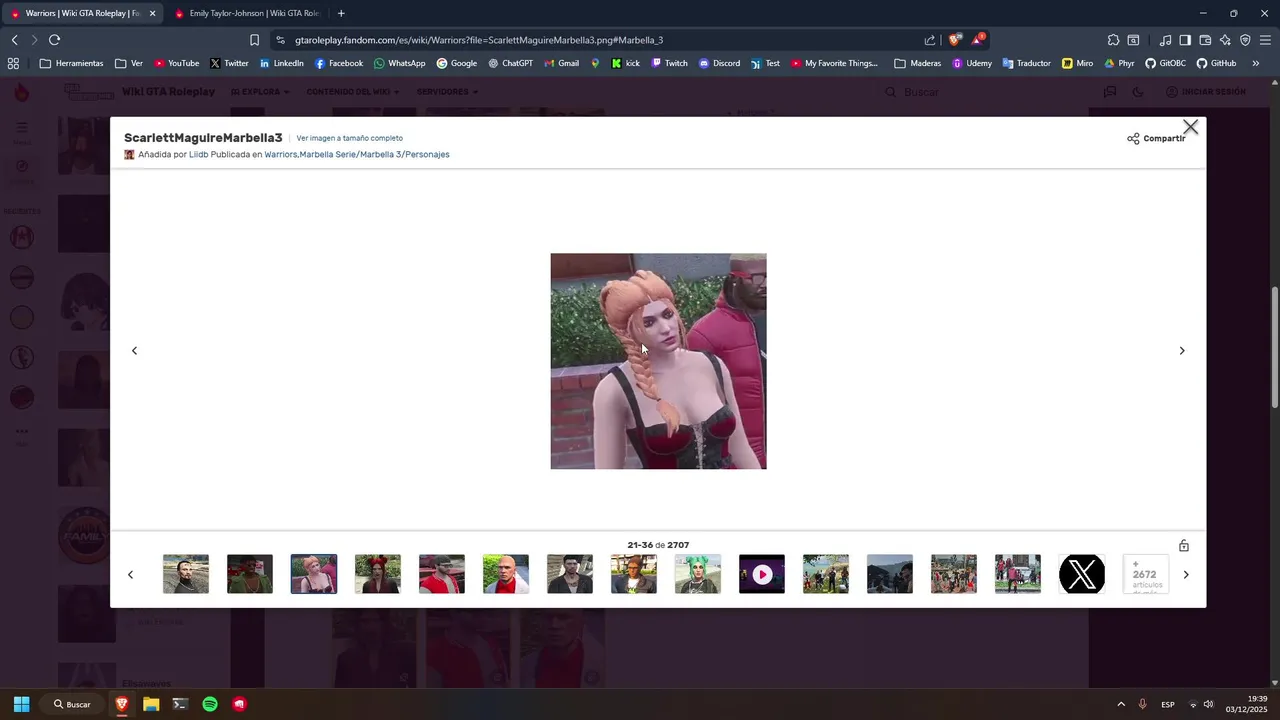The width and height of the screenshot is (1280, 720).
Task: Select the red-haired woman thumbnail
Action: click(378, 574)
